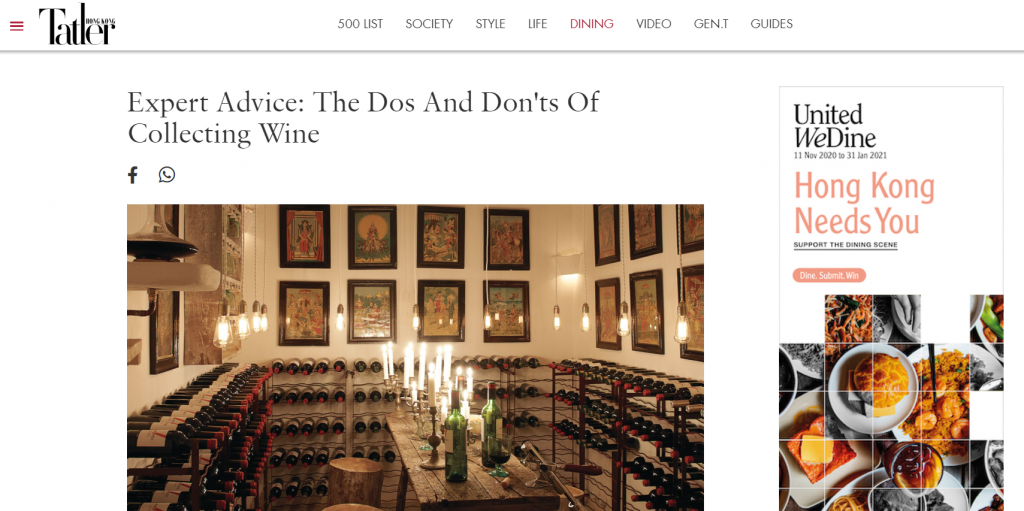Click the wine cellar article image
The width and height of the screenshot is (1024, 511).
(x=415, y=357)
